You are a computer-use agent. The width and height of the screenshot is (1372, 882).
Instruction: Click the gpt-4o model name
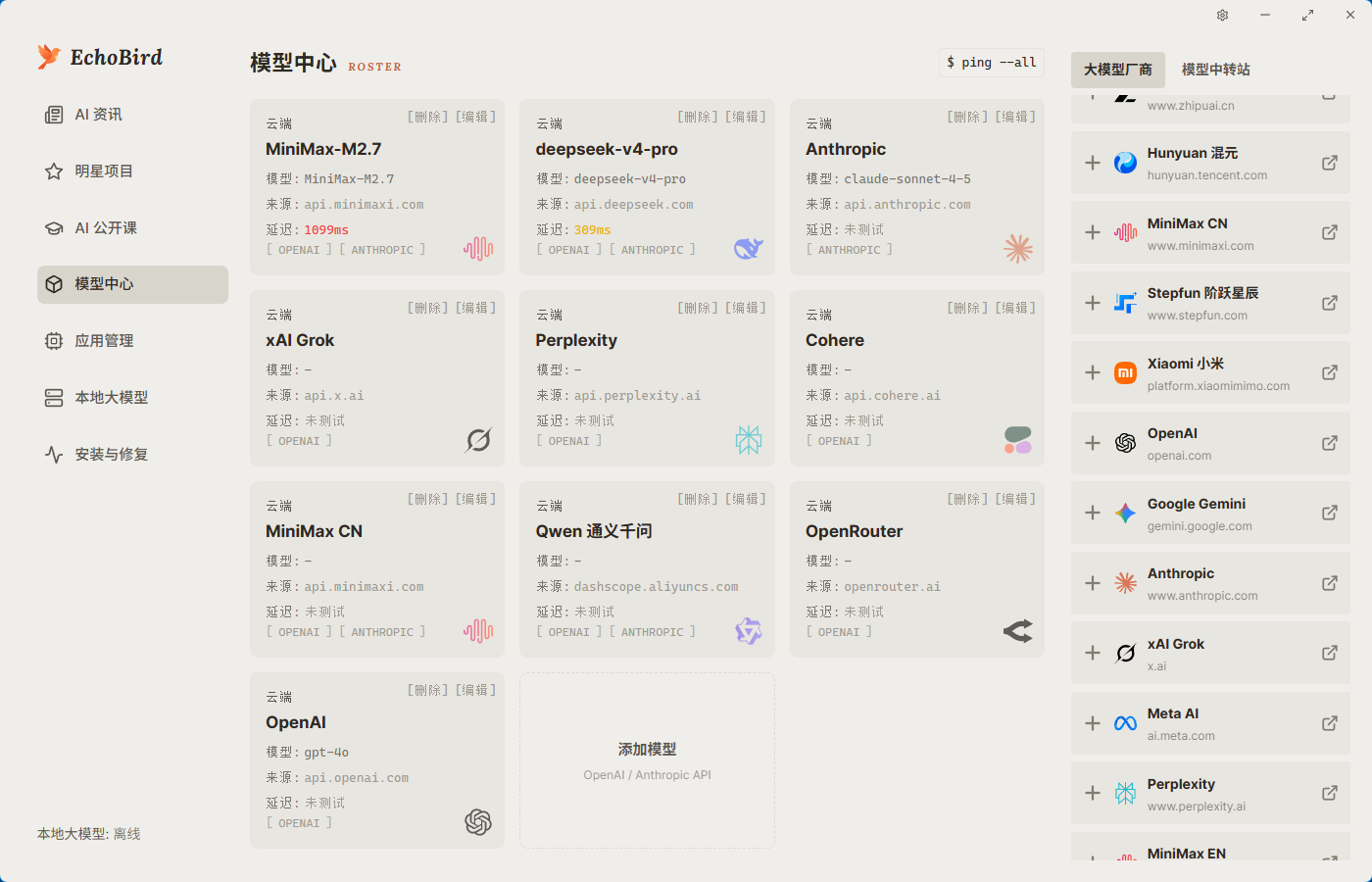pos(326,753)
